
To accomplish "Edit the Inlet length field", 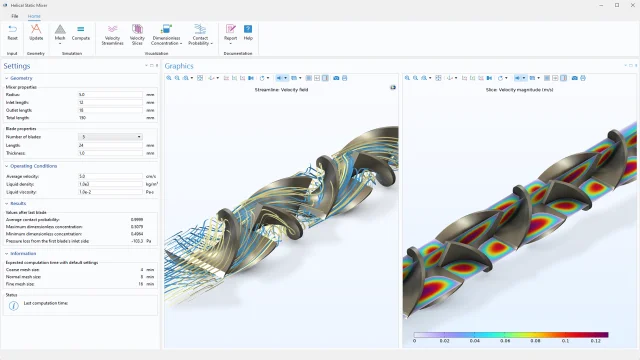I will 110,102.
